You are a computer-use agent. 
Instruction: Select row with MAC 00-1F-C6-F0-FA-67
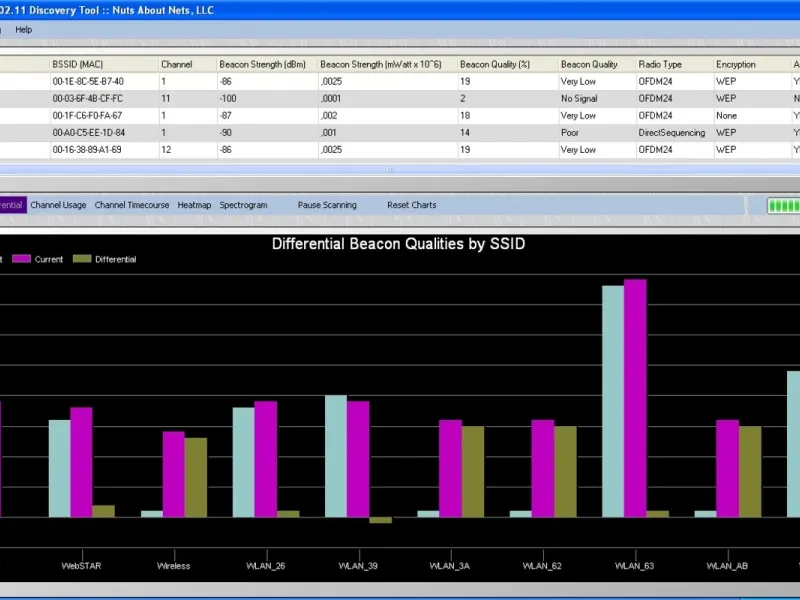tap(400, 116)
